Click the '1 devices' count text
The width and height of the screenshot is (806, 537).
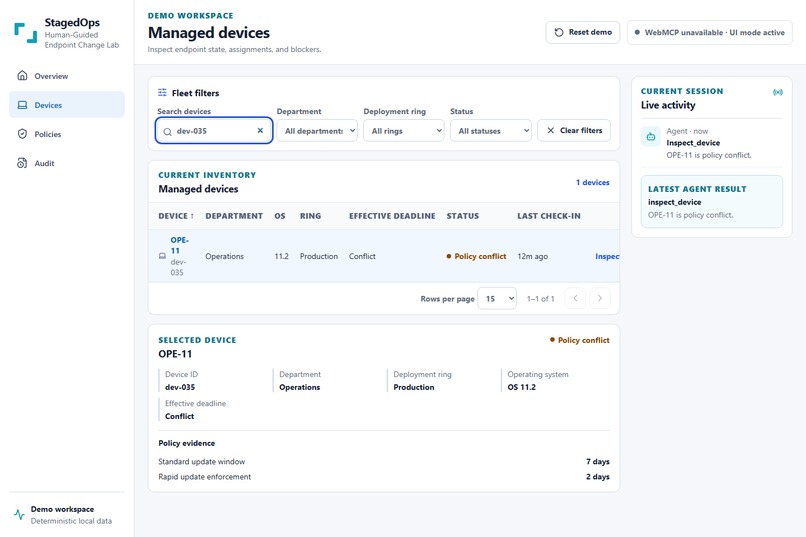(593, 182)
